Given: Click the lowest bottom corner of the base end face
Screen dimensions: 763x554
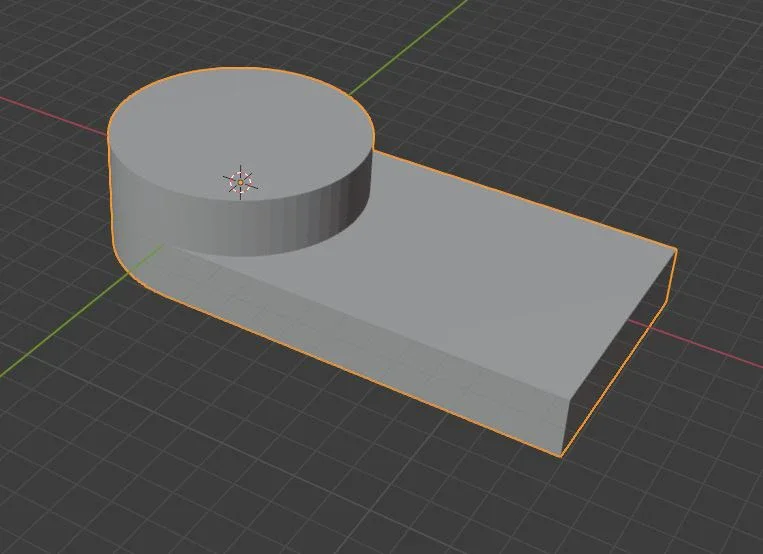Looking at the screenshot, I should 562,455.
